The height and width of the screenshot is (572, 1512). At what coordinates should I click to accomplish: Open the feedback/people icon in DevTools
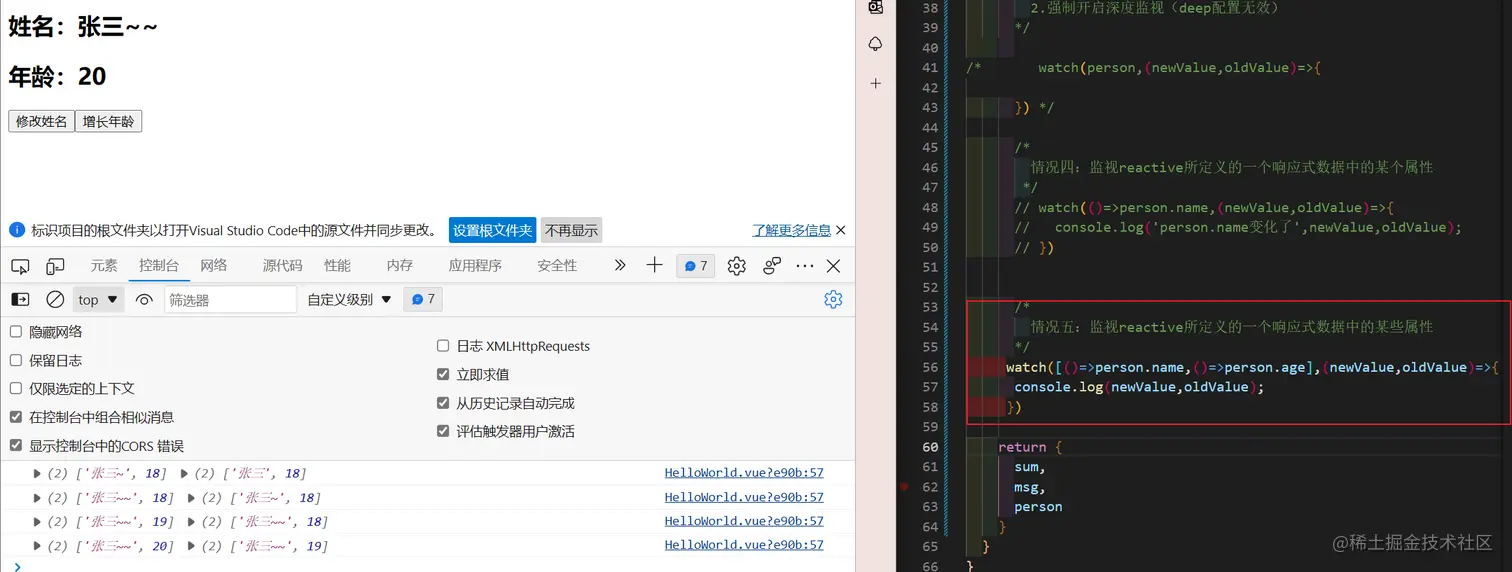pos(772,266)
